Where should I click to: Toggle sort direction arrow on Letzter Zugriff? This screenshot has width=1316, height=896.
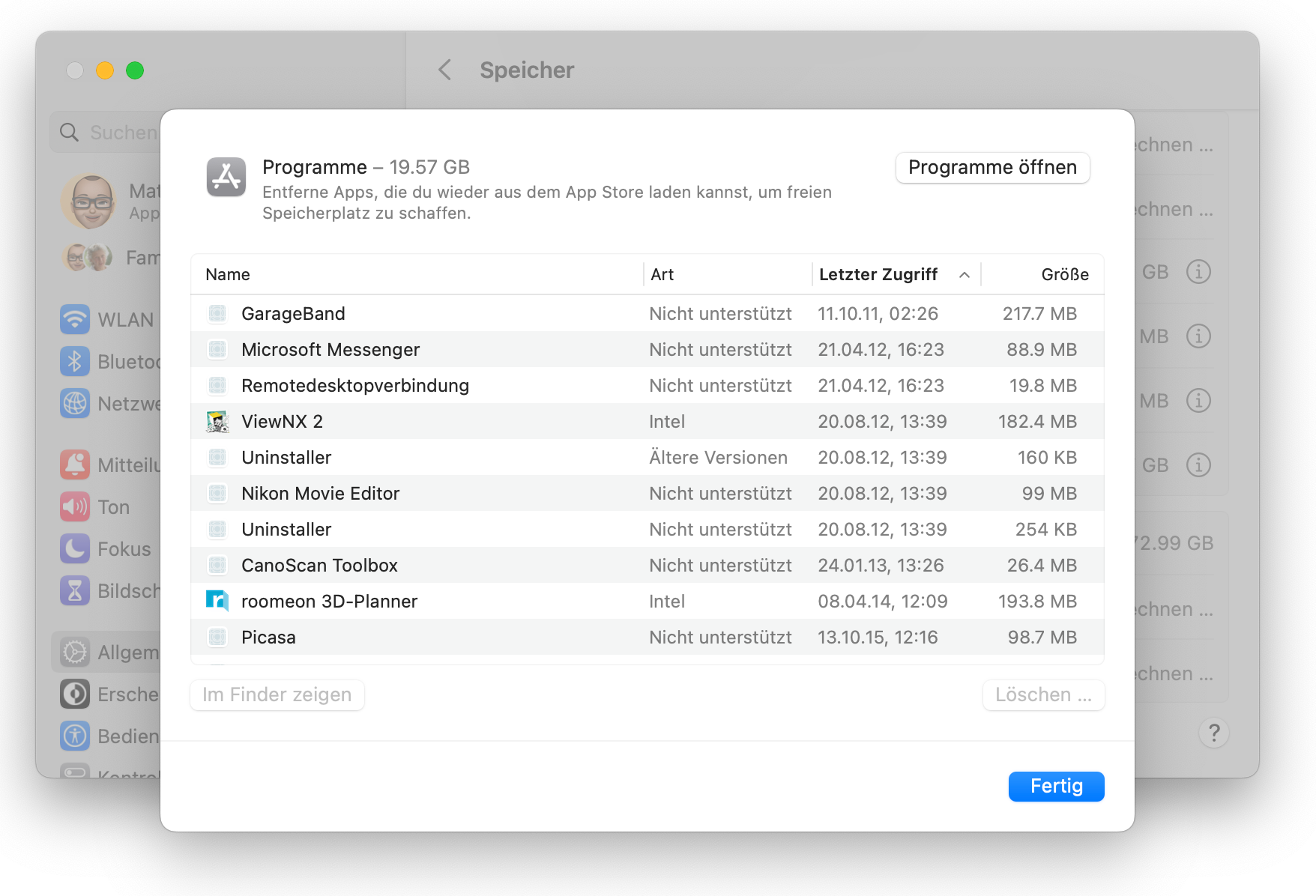pos(965,275)
